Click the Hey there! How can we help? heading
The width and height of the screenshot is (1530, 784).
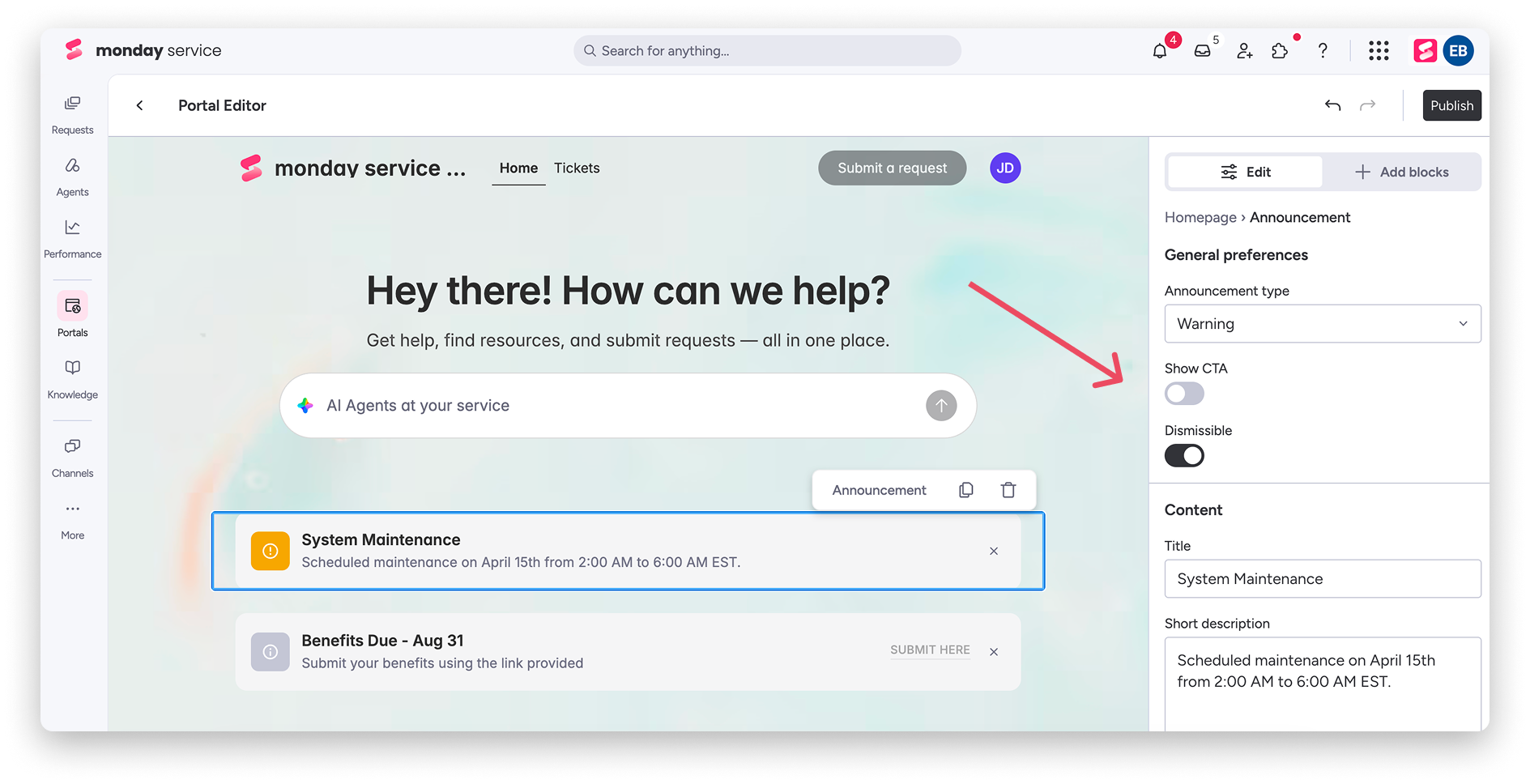tap(628, 291)
